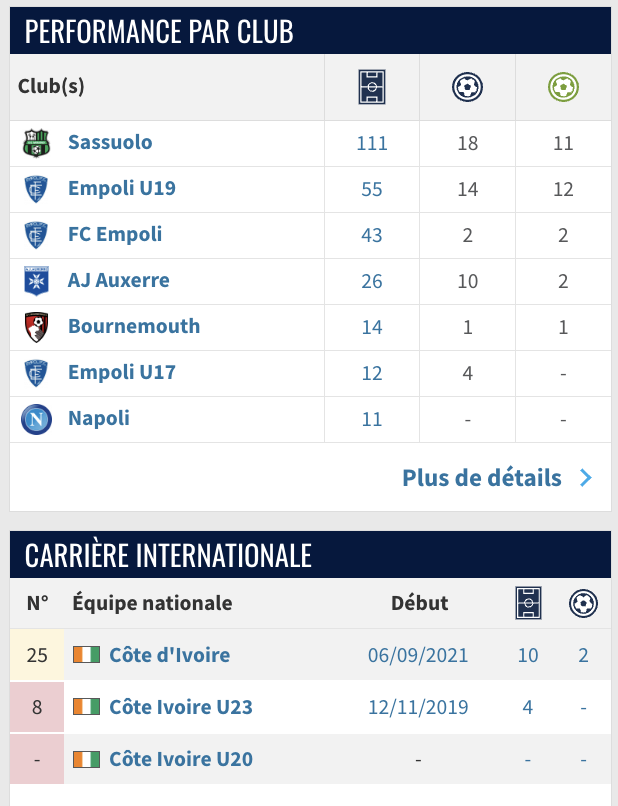
Task: Open the Côte Ivoire U23 team link
Action: pos(181,707)
